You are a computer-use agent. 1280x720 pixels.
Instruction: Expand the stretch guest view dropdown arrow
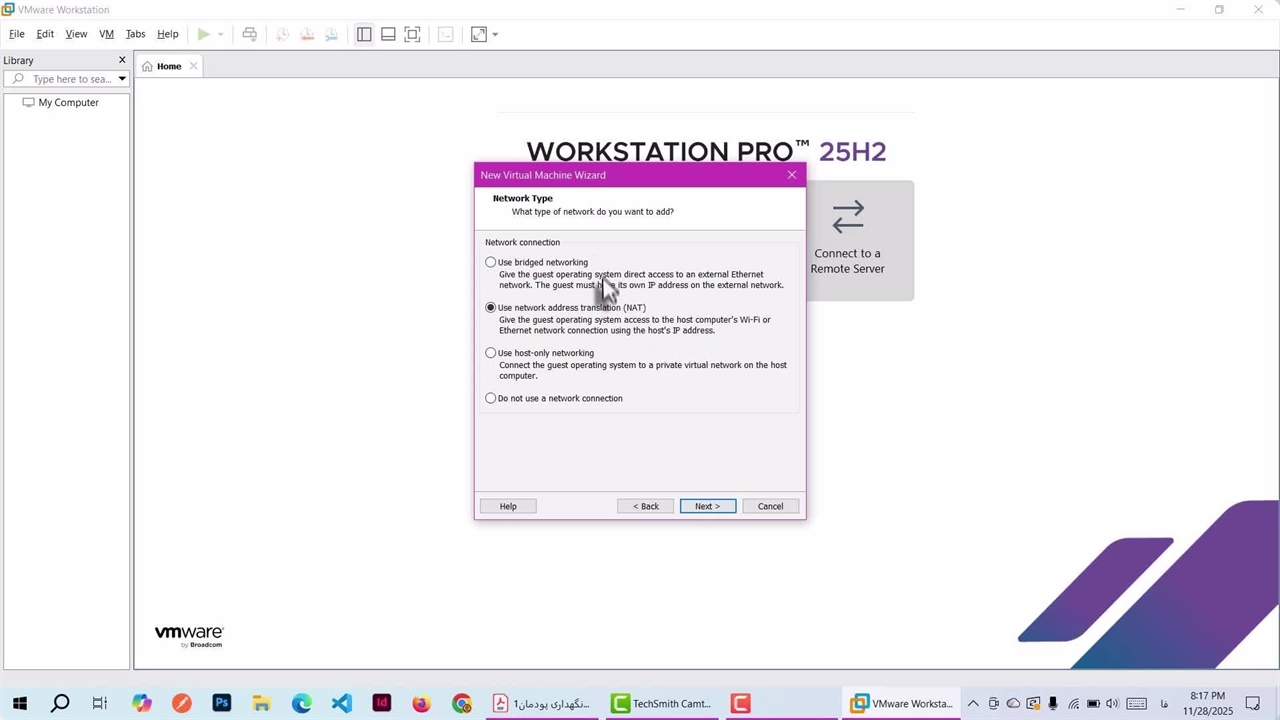(x=495, y=34)
